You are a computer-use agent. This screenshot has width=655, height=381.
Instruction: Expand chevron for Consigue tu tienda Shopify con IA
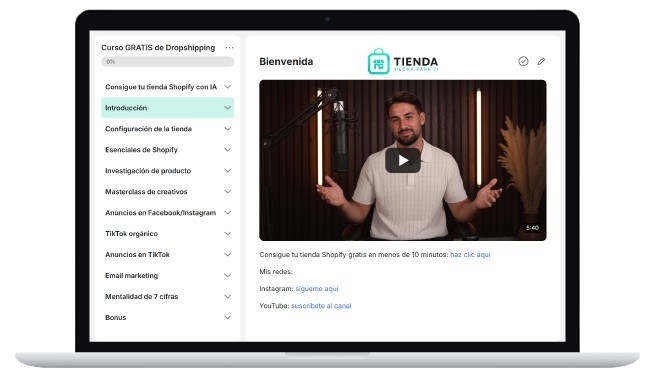228,87
